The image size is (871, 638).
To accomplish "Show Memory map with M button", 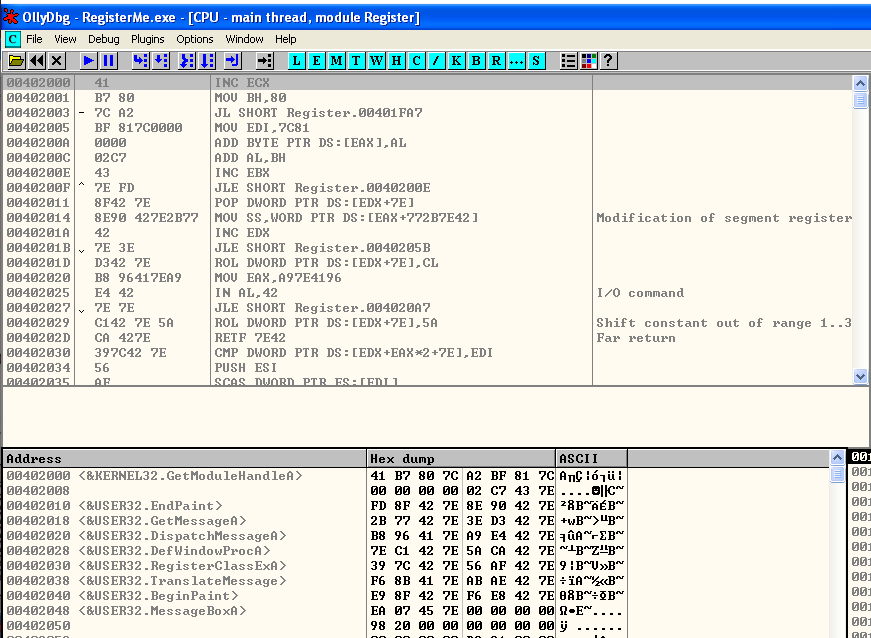I will (336, 61).
